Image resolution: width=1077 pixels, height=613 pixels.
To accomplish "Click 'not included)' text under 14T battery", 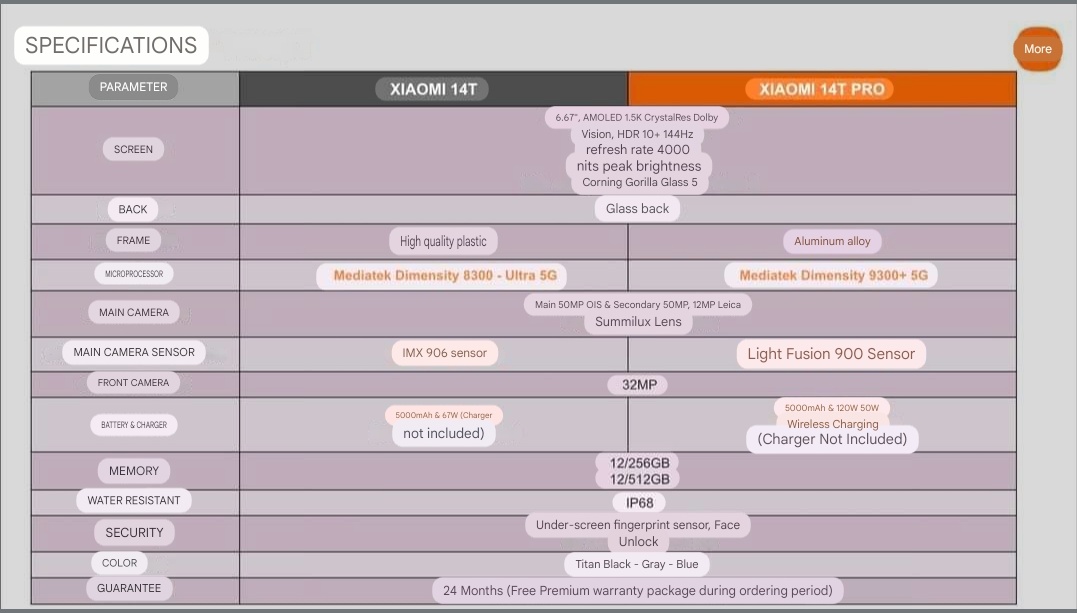I will click(444, 434).
